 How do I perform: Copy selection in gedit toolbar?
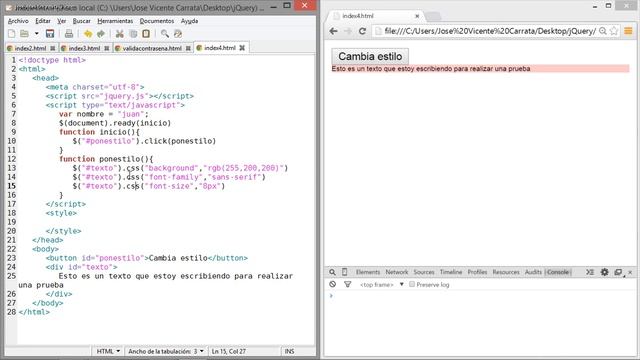point(133,34)
